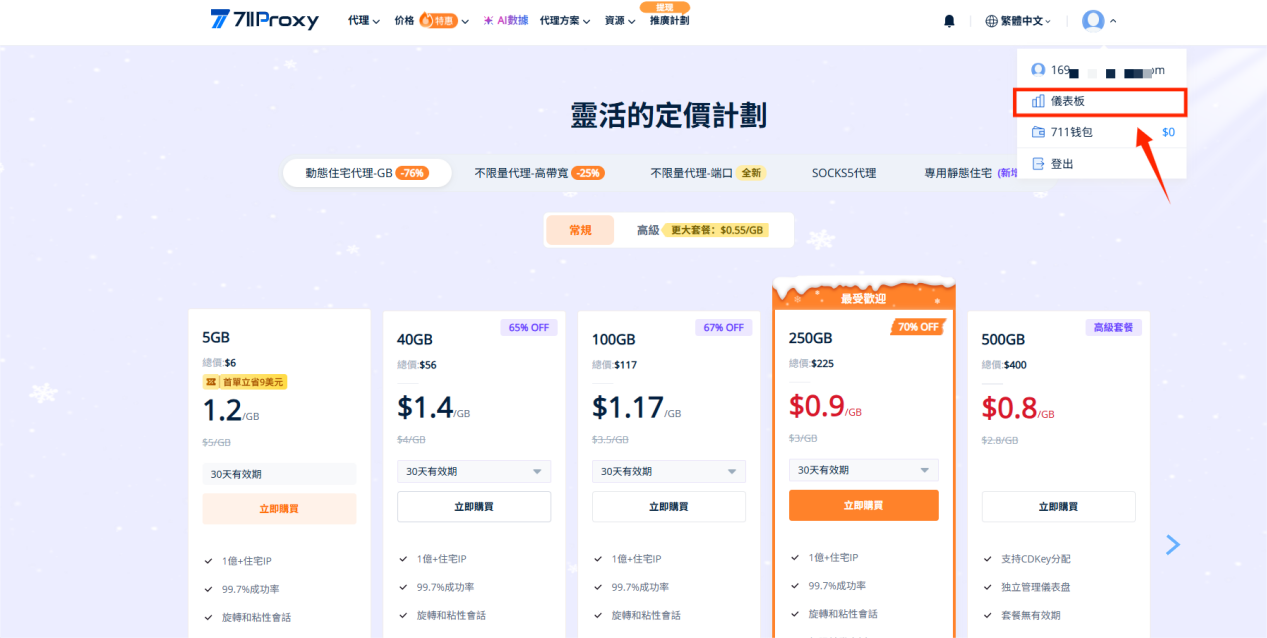Image resolution: width=1267 pixels, height=638 pixels.
Task: Open the notification bell
Action: pyautogui.click(x=949, y=21)
